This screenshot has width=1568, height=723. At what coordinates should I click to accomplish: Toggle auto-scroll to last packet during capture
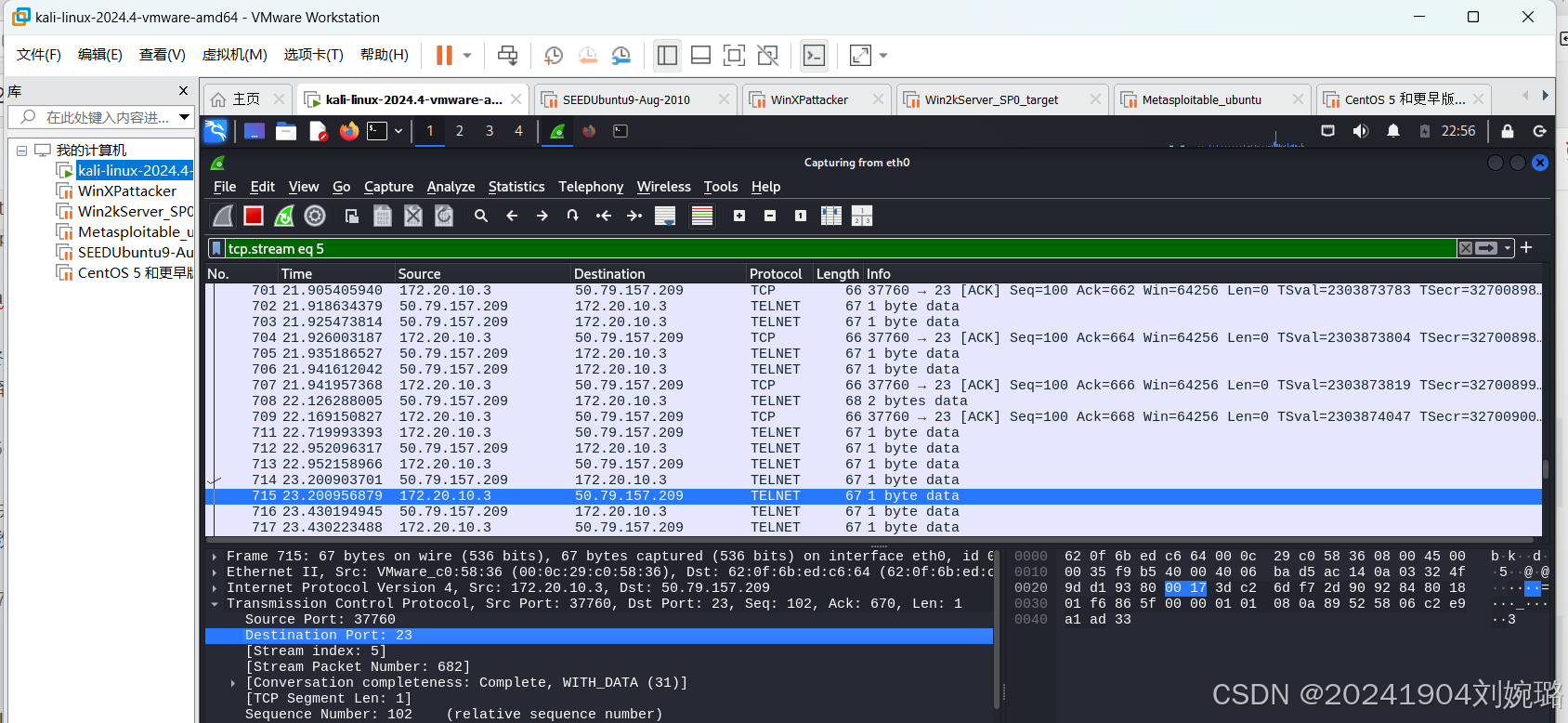pyautogui.click(x=665, y=216)
